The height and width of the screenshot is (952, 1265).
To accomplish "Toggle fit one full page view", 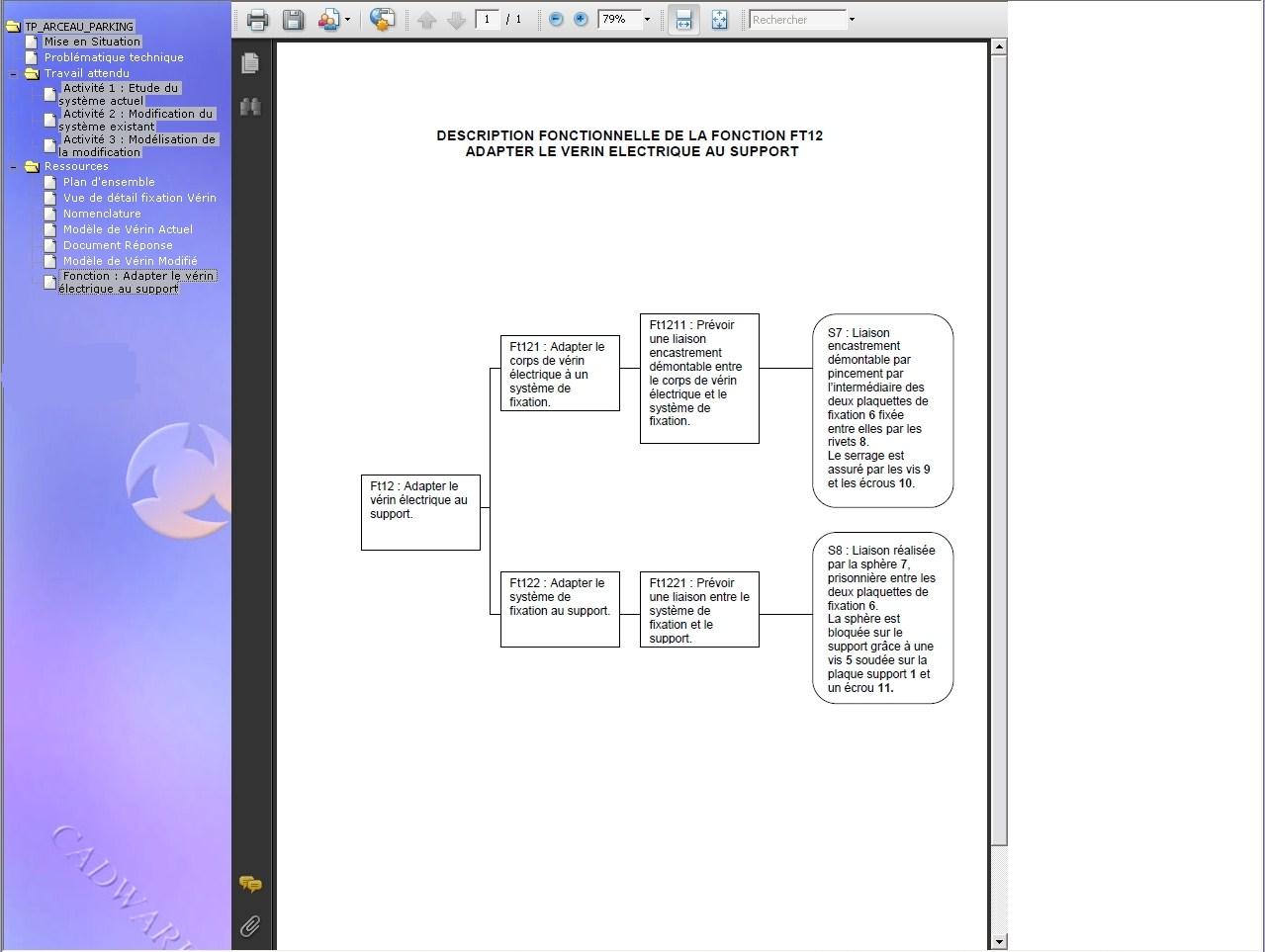I will pyautogui.click(x=719, y=20).
